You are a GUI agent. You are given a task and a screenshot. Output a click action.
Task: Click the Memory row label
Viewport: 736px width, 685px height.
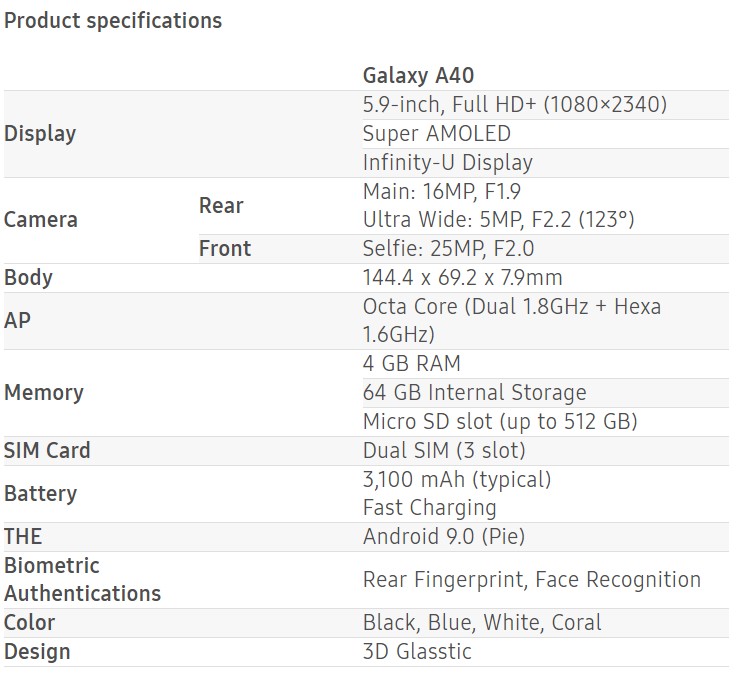coord(44,393)
